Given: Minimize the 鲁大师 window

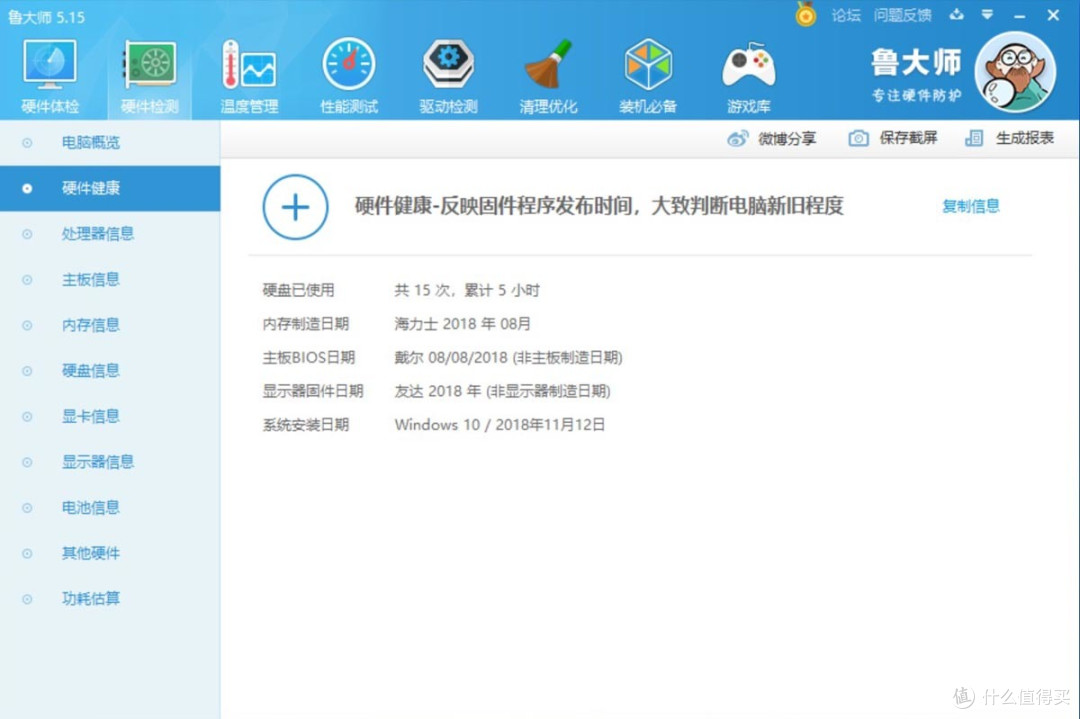Looking at the screenshot, I should [1019, 15].
